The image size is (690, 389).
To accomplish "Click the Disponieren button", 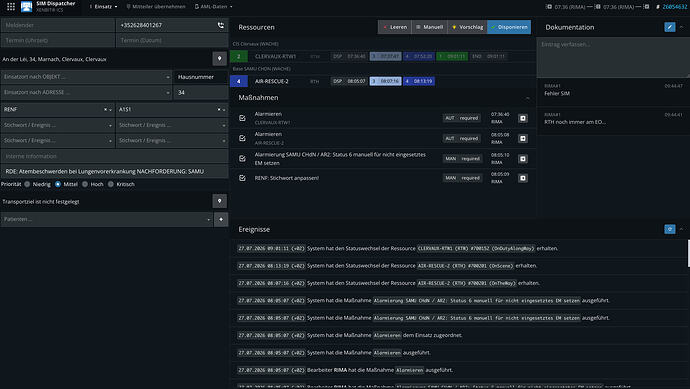I will tap(509, 27).
